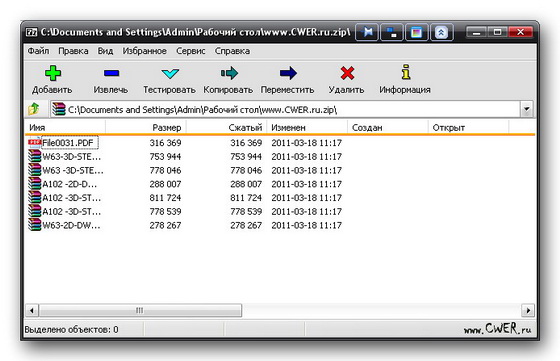The height and width of the screenshot is (361, 560).
Task: Click first blue title bar button
Action: (x=367, y=32)
